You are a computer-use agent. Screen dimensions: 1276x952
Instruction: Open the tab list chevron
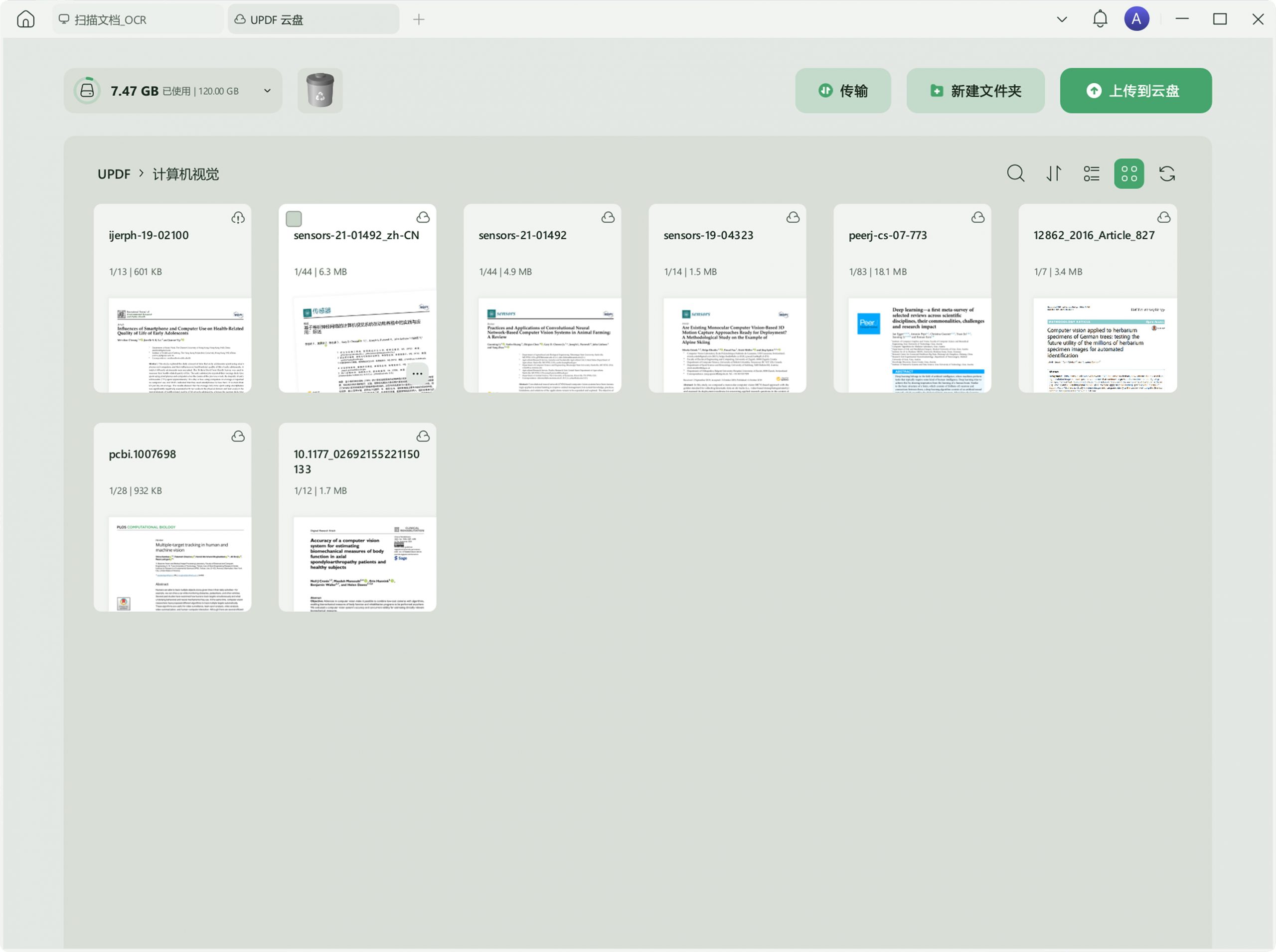1062,19
